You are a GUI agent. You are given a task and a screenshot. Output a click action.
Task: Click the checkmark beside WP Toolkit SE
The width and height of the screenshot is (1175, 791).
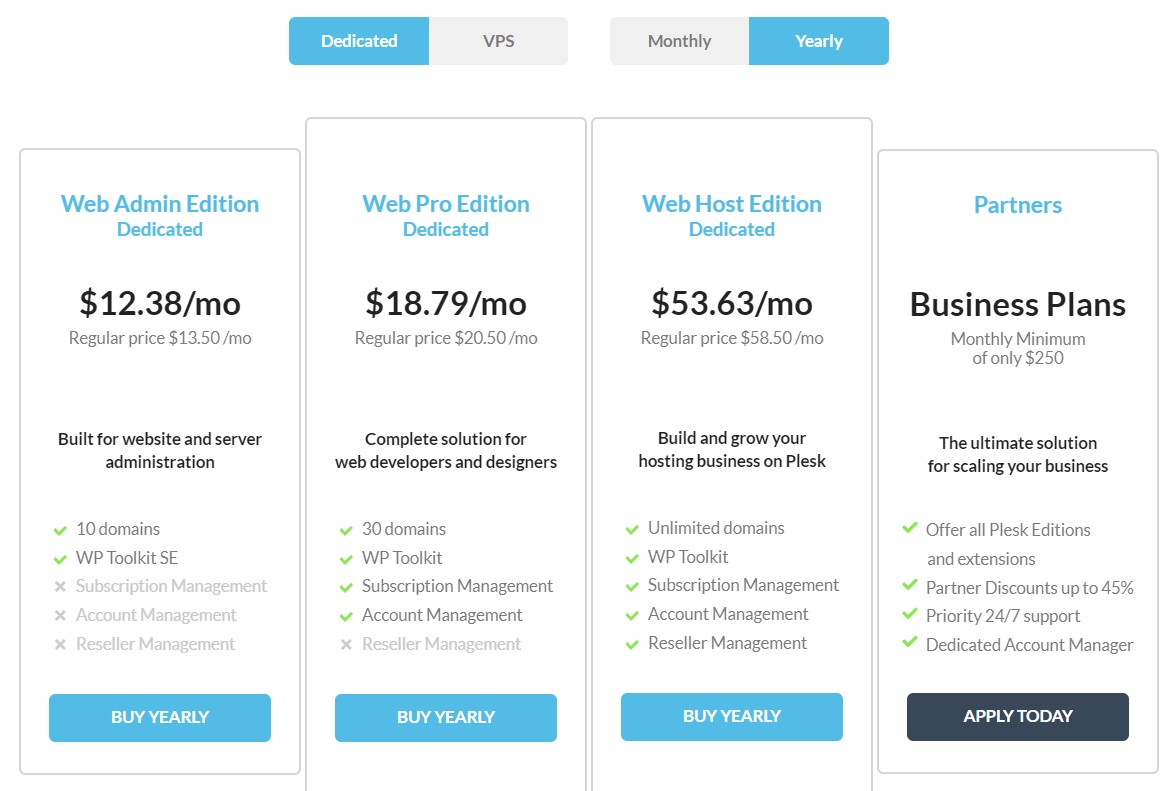pos(61,560)
